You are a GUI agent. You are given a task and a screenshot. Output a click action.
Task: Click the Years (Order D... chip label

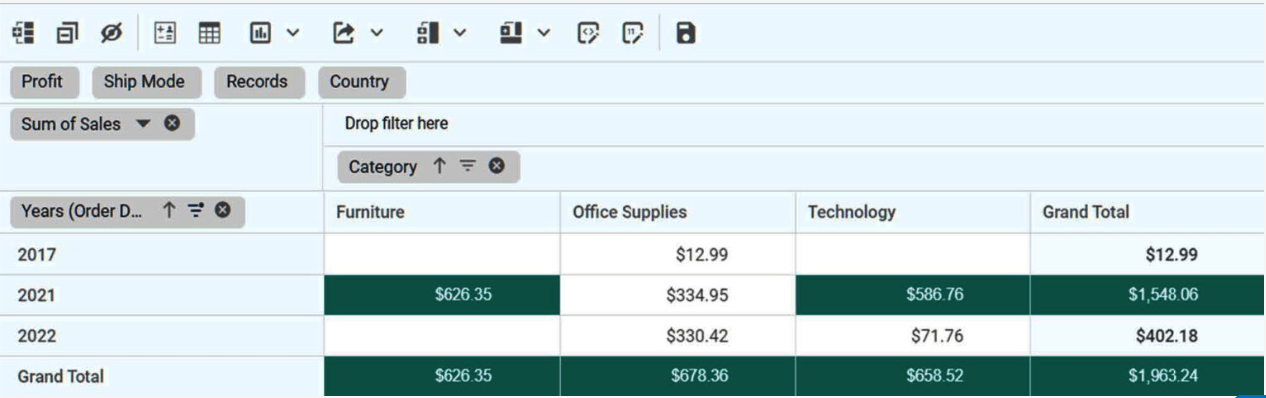(82, 211)
